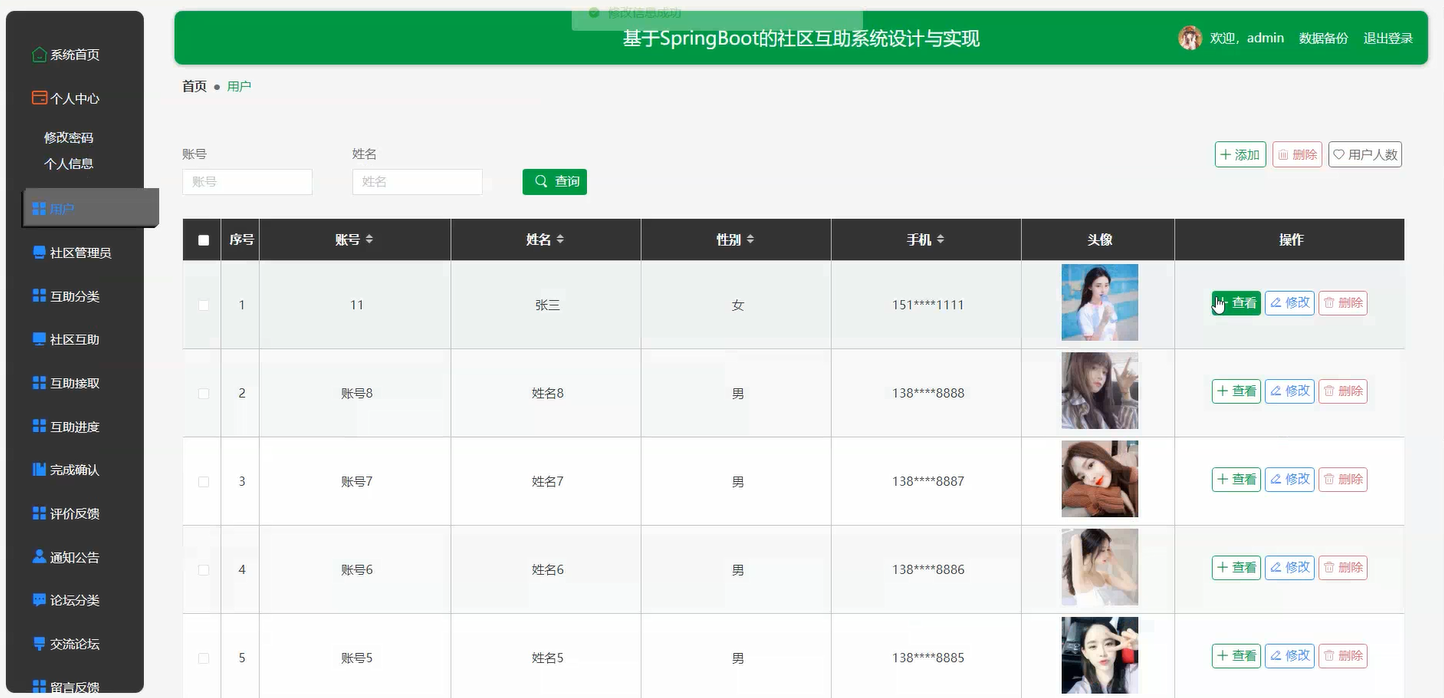Click the icon beside 完成确认
Viewport: 1444px width, 698px height.
coord(39,470)
